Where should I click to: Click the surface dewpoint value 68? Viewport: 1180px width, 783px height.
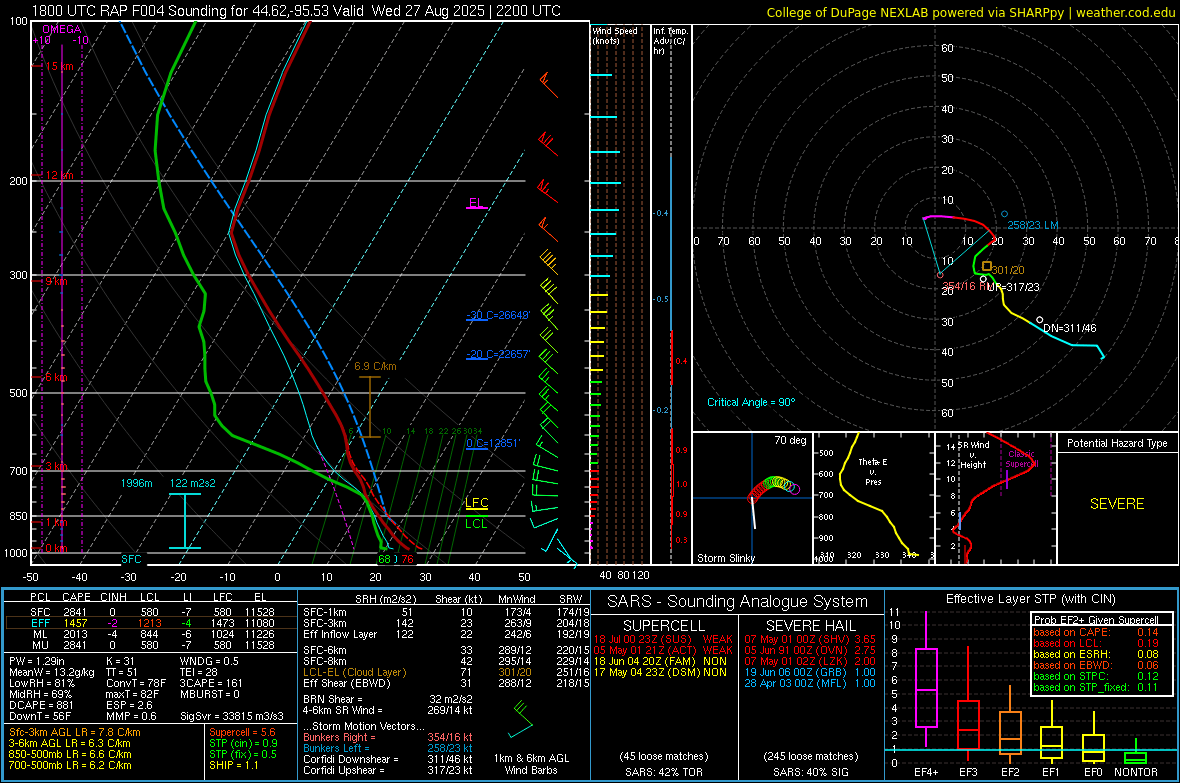385,559
